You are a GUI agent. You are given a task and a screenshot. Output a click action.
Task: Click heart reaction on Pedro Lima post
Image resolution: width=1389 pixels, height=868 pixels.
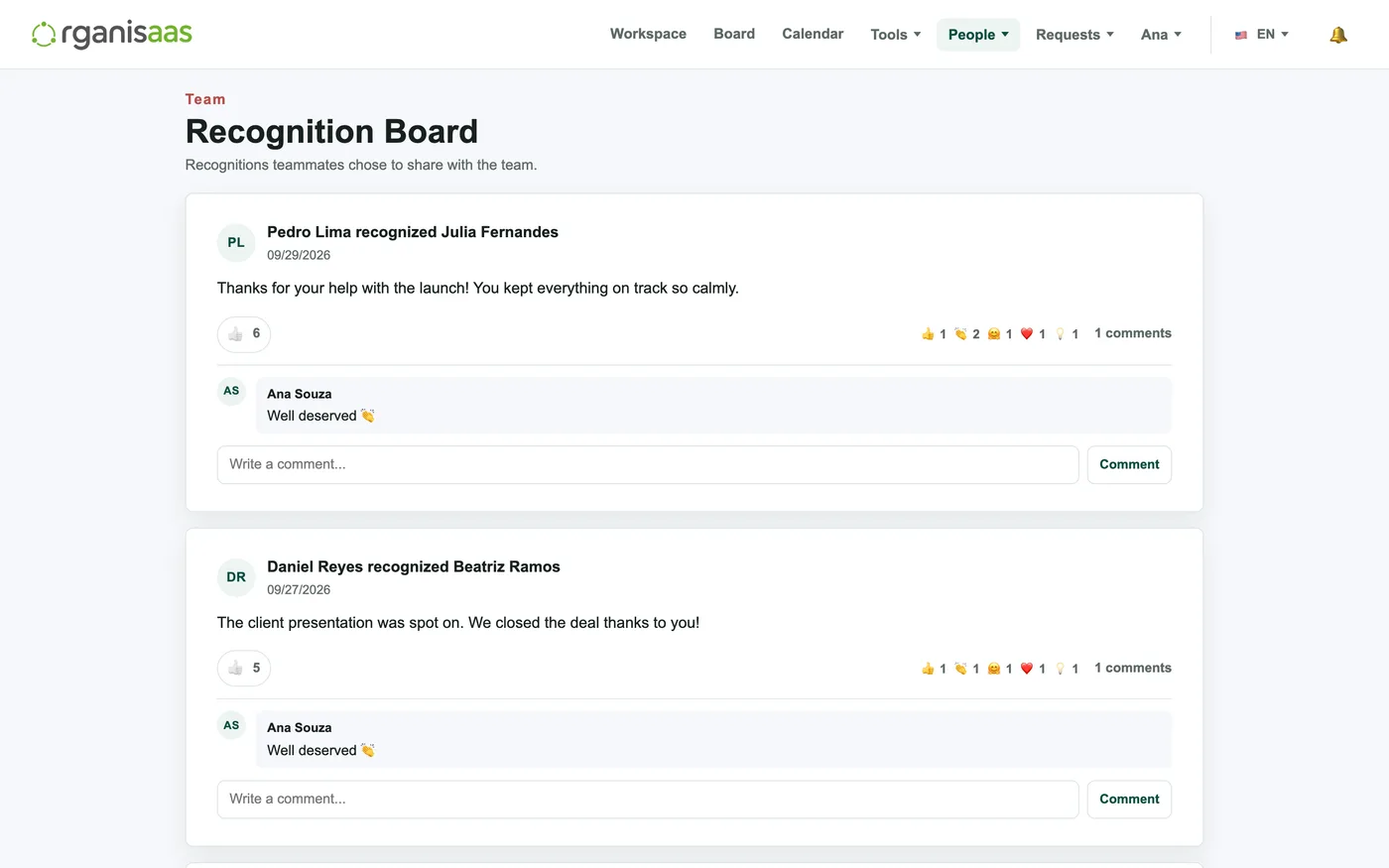[1033, 334]
